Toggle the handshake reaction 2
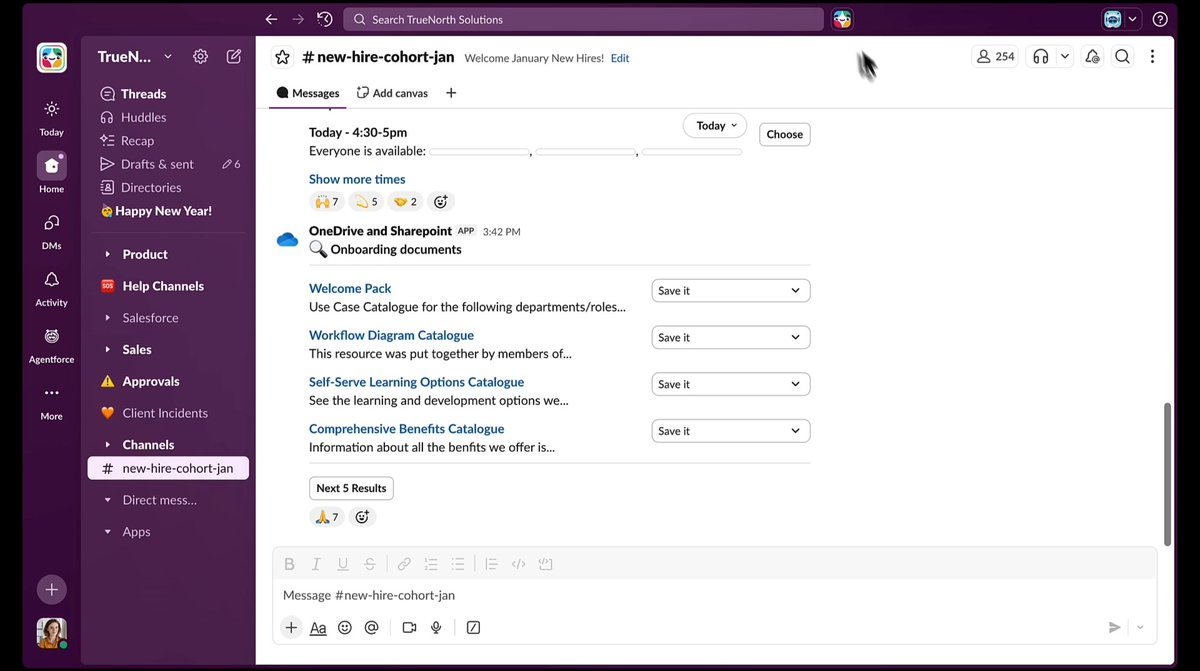The width and height of the screenshot is (1200, 671). 406,201
